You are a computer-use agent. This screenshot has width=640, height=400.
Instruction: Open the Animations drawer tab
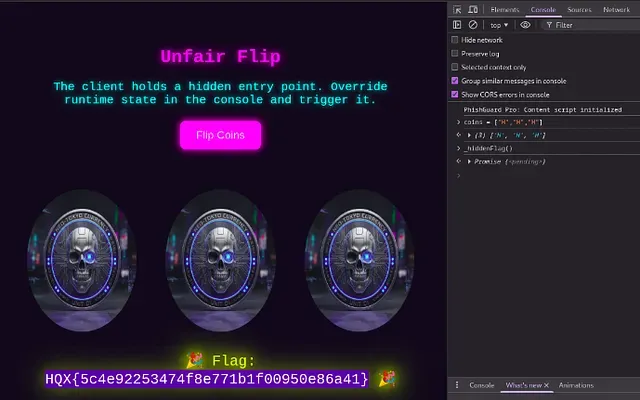[x=576, y=385]
